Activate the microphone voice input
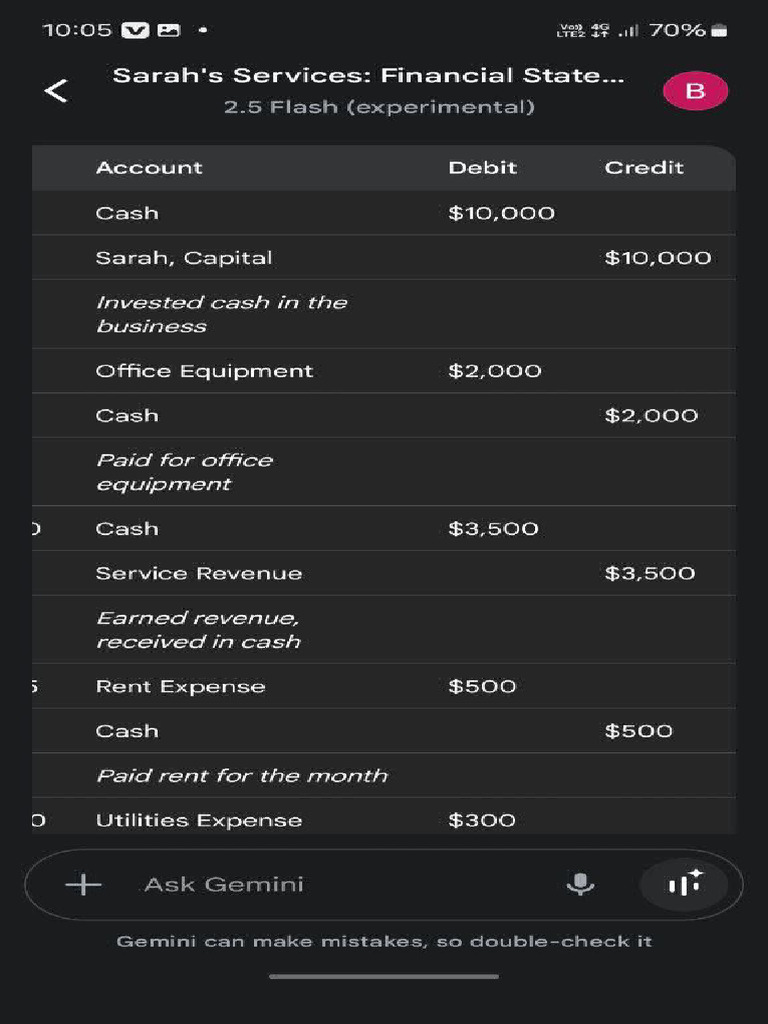Image resolution: width=768 pixels, height=1024 pixels. point(580,884)
